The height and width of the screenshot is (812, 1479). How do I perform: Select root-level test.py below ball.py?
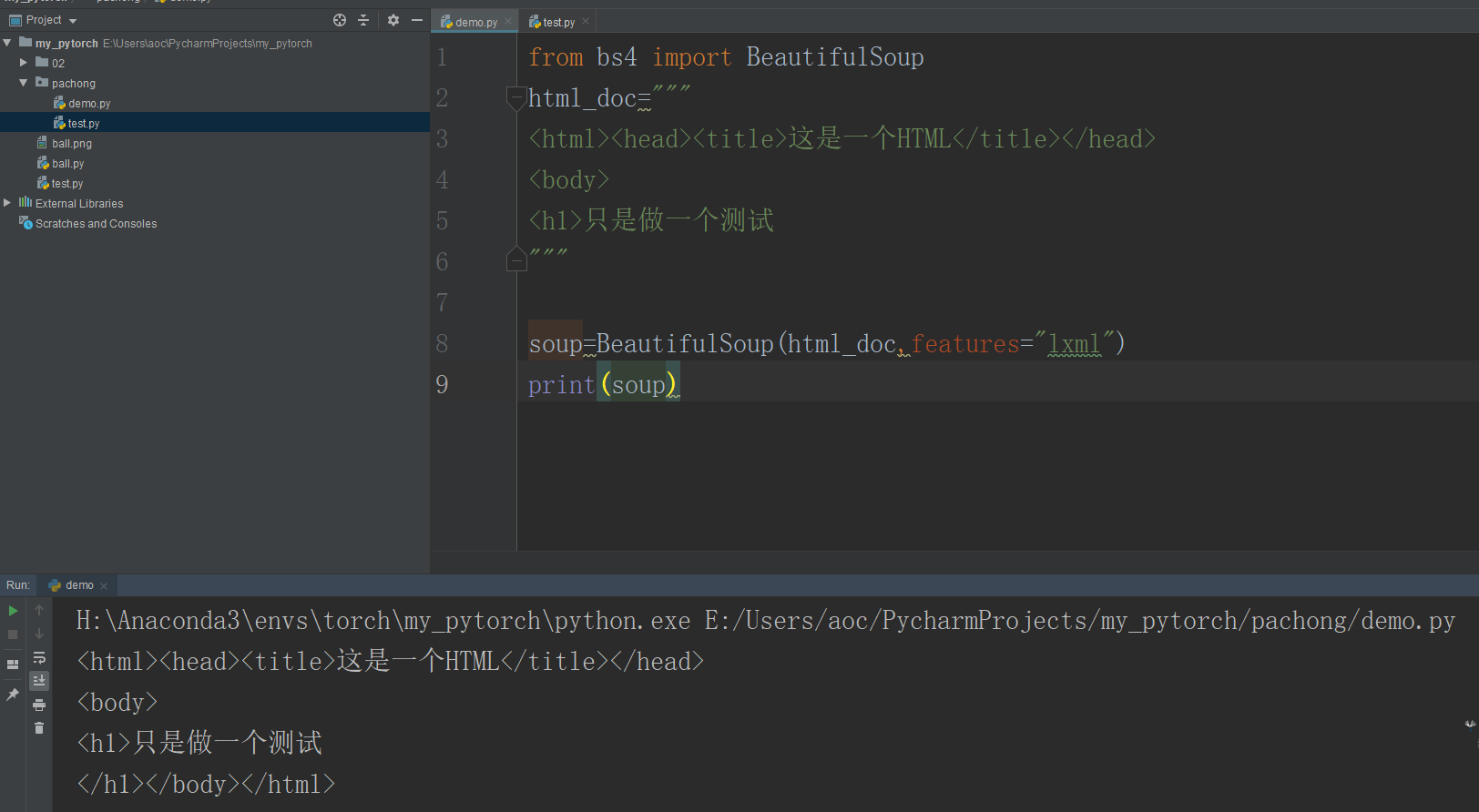(x=67, y=184)
